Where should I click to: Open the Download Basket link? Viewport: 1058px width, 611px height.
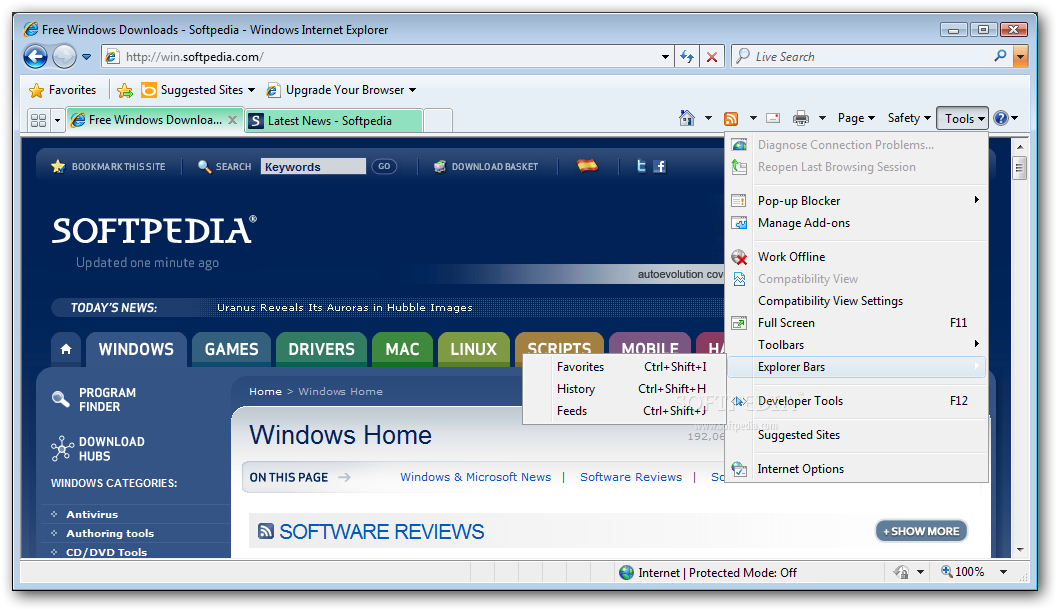coord(486,167)
